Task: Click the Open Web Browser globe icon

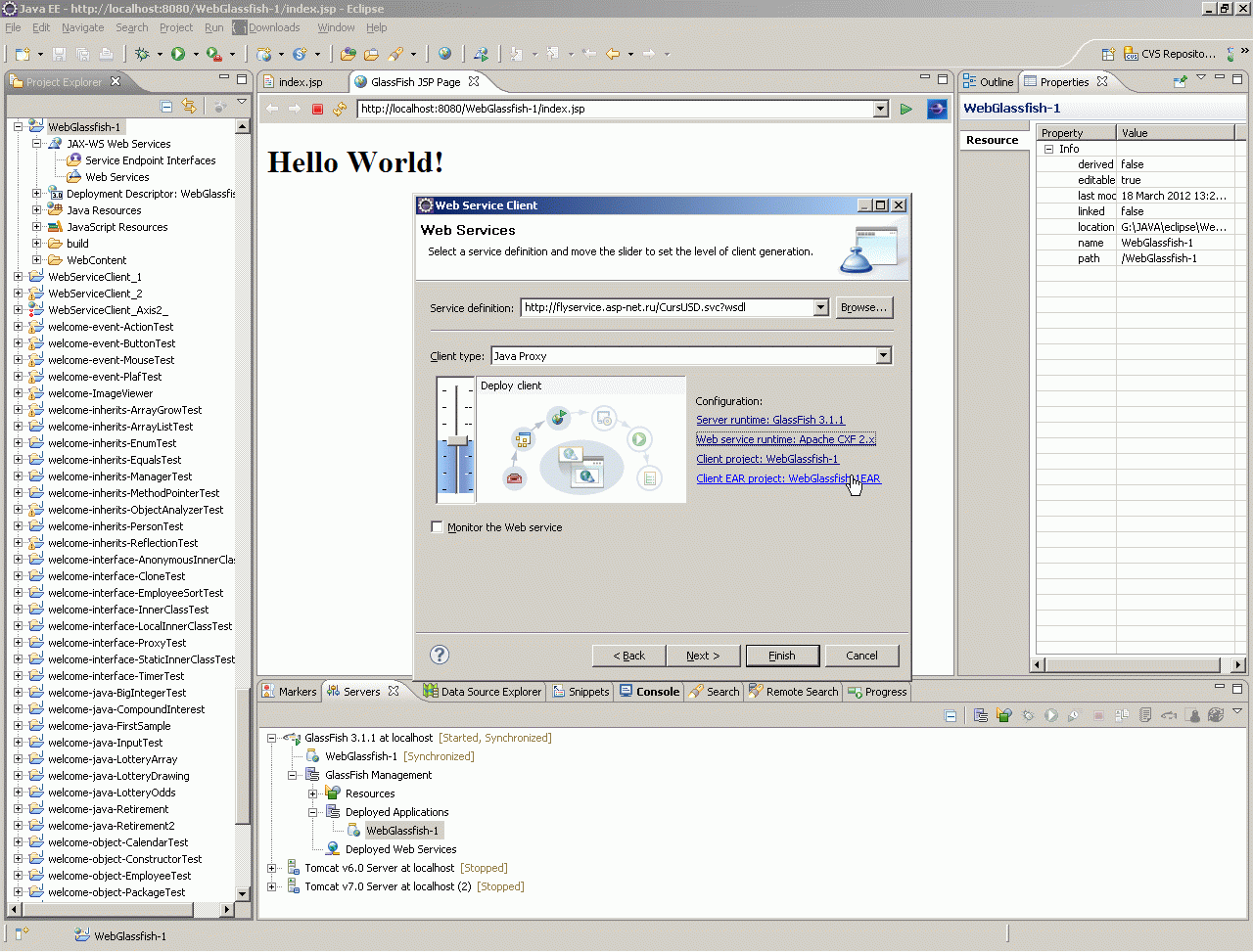Action: 445,55
